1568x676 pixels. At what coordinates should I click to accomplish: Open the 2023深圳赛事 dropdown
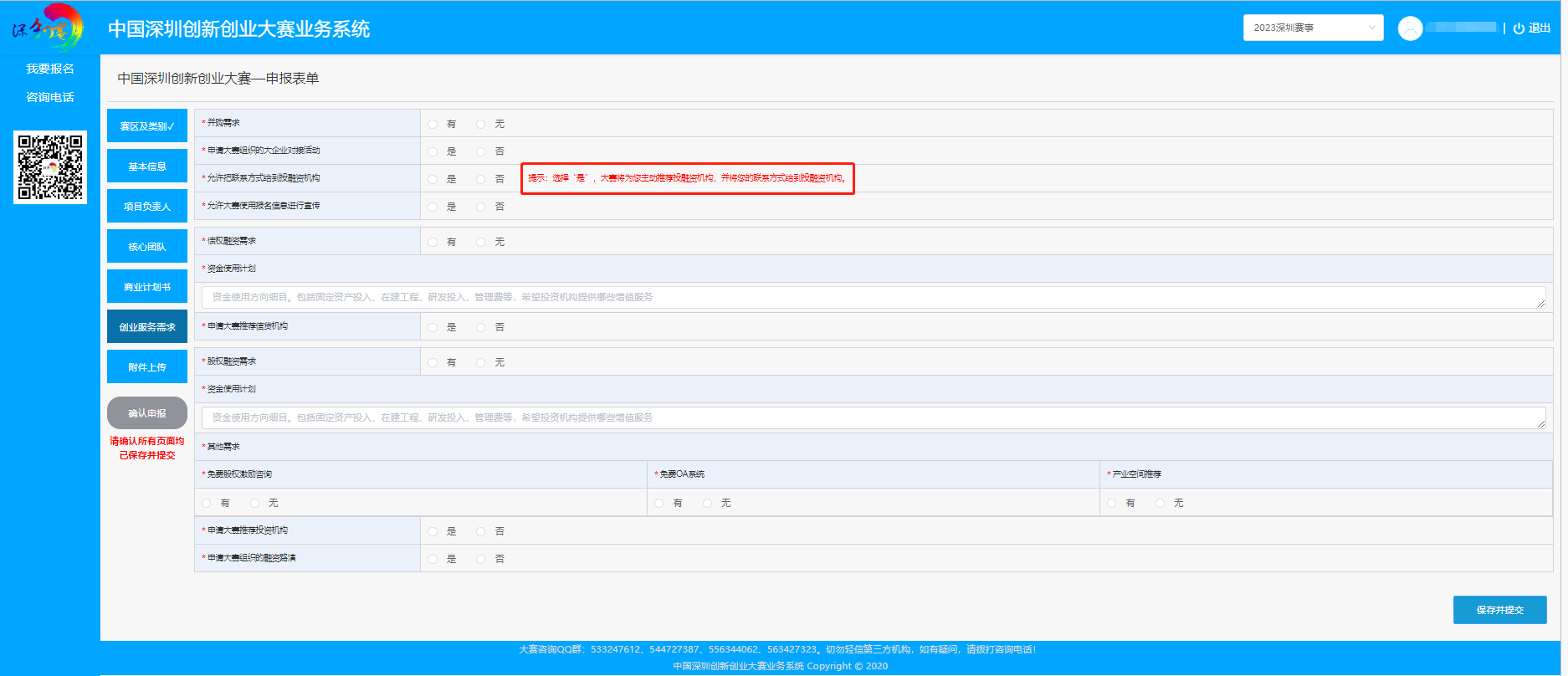click(x=1313, y=28)
